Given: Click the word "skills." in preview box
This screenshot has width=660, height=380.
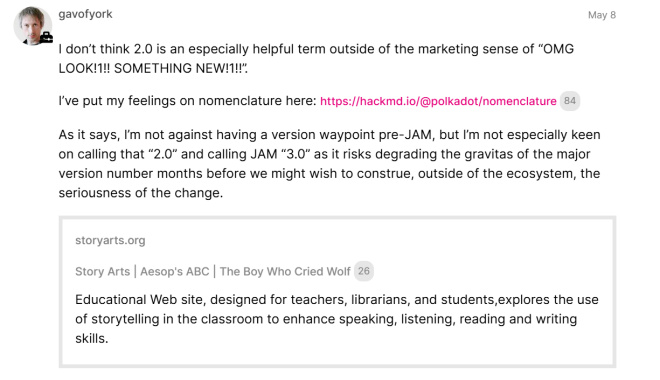Looking at the screenshot, I should (92, 338).
